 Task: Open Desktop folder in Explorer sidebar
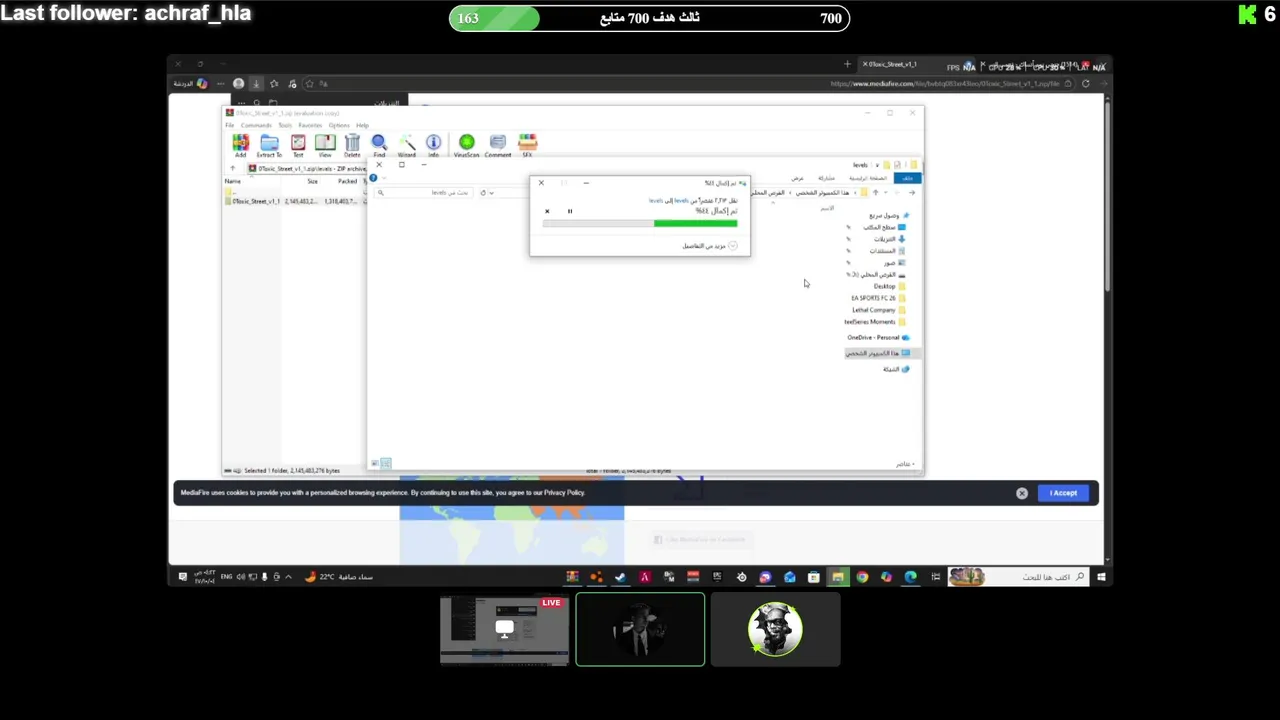pos(889,286)
